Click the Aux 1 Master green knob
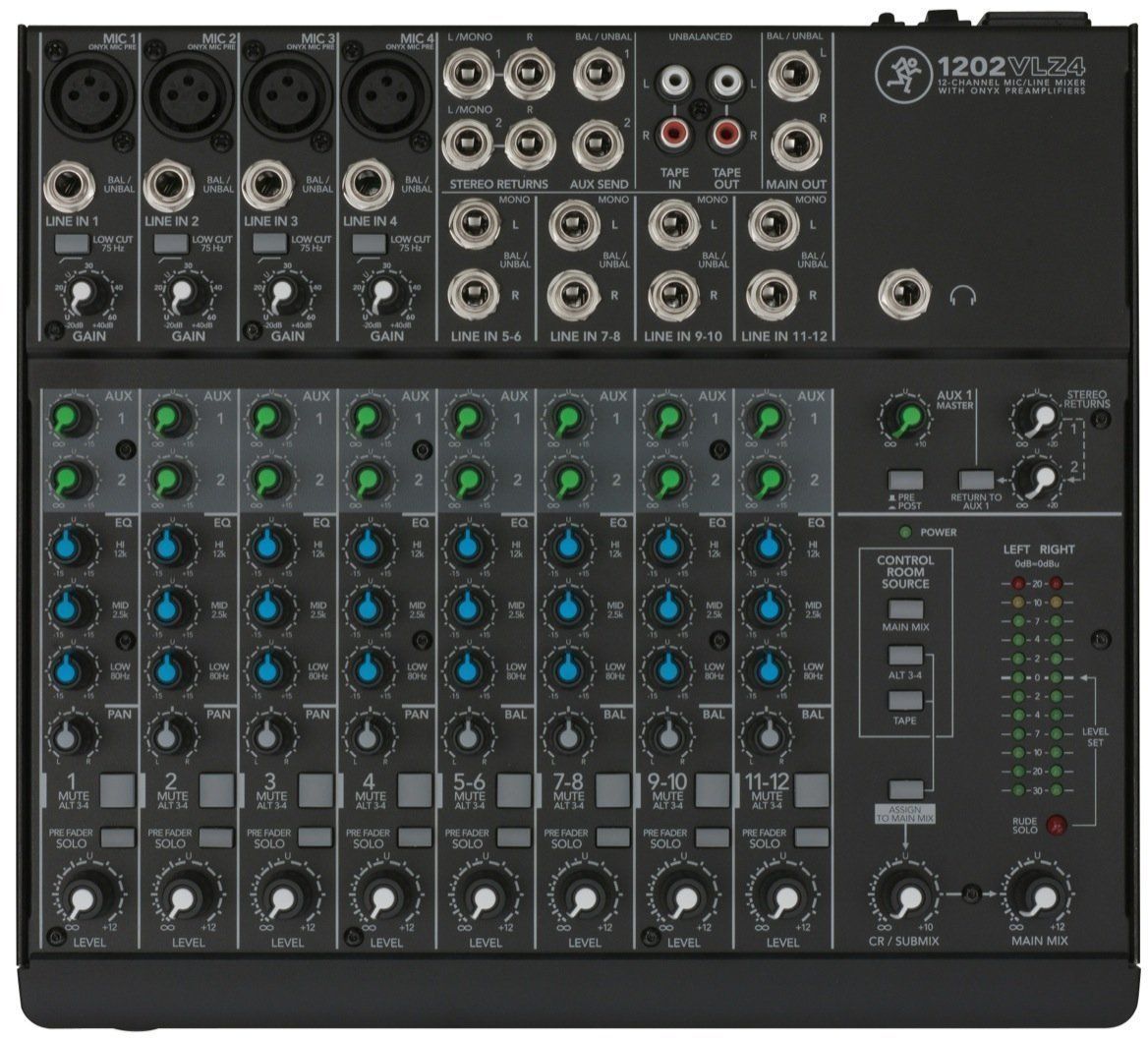The width and height of the screenshot is (1148, 1038). click(x=903, y=418)
